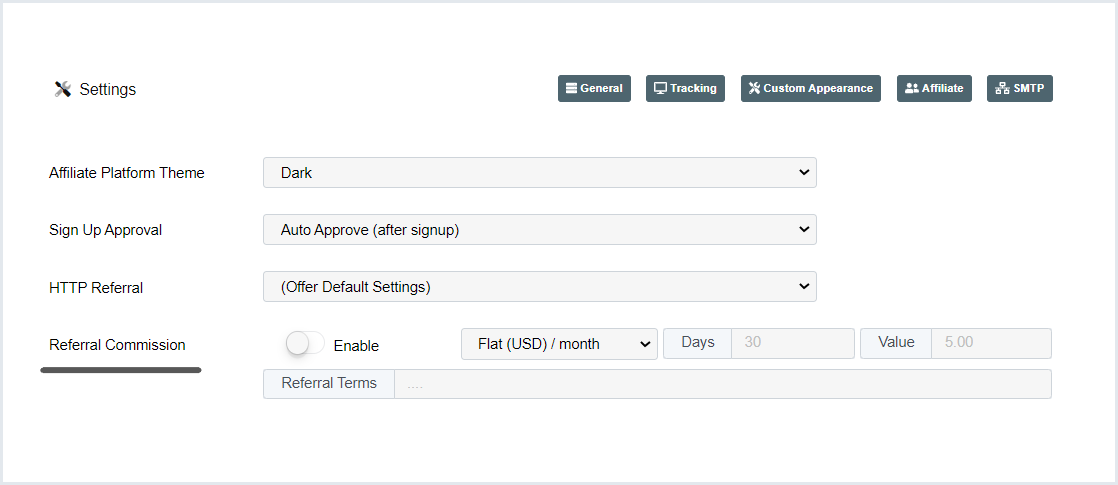Expand the Sign Up Approval dropdown
Viewport: 1118px width, 485px height.
[x=540, y=230]
